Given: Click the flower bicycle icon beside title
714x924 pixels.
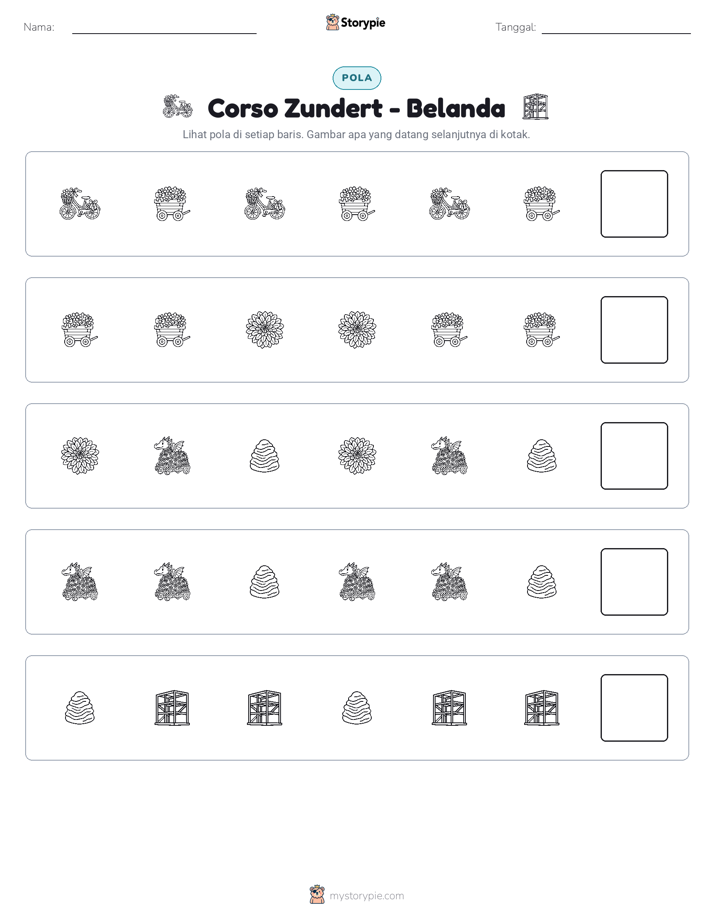Looking at the screenshot, I should [177, 107].
